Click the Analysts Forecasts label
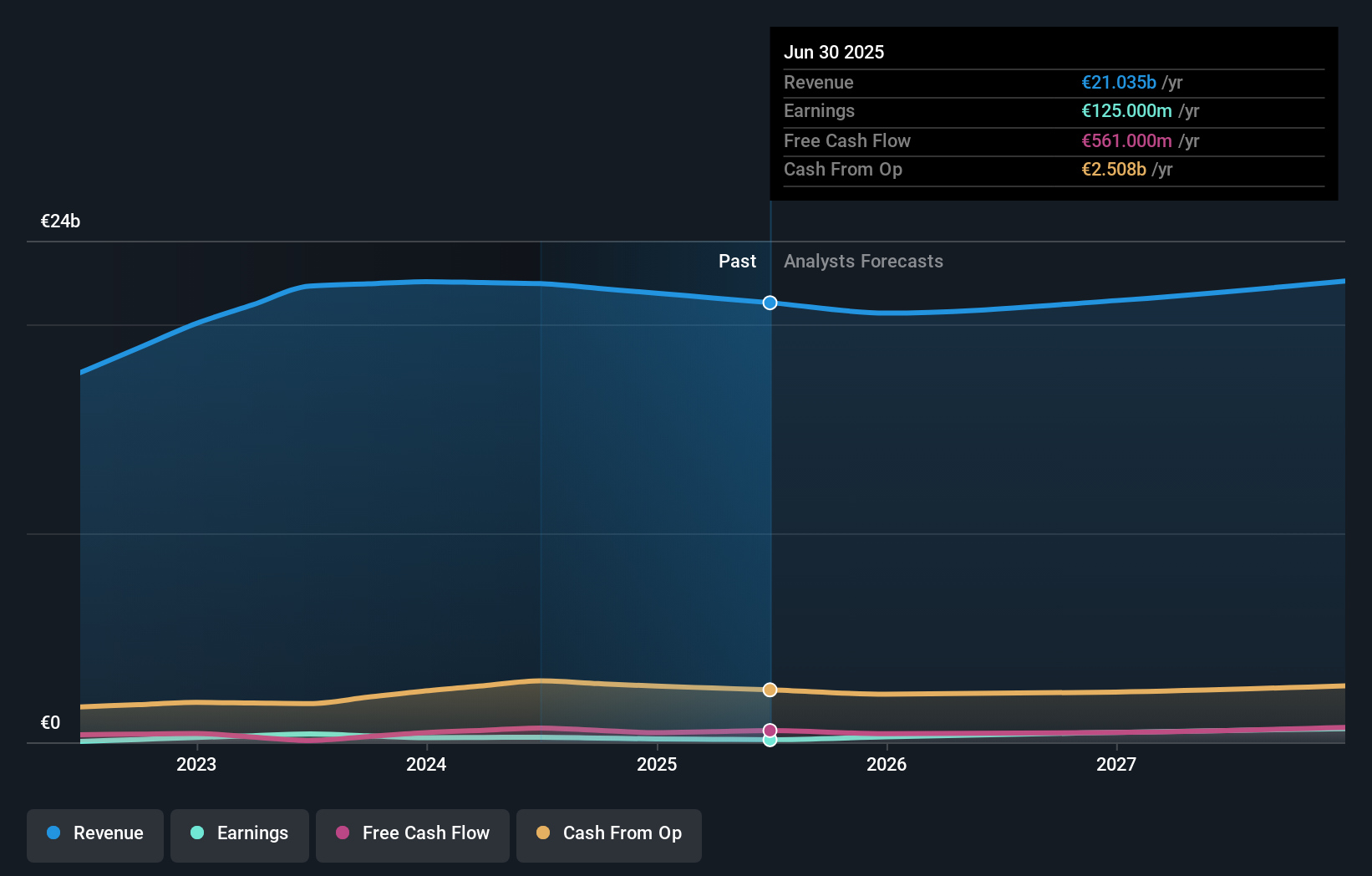This screenshot has width=1372, height=876. click(x=863, y=262)
